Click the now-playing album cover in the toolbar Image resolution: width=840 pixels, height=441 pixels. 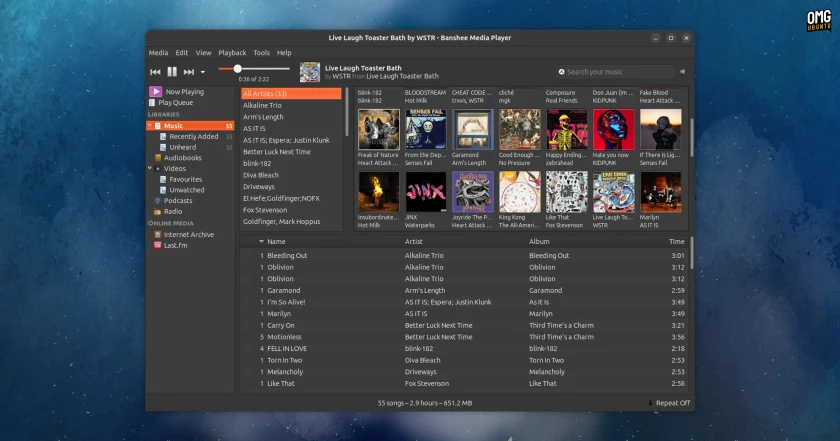point(310,72)
